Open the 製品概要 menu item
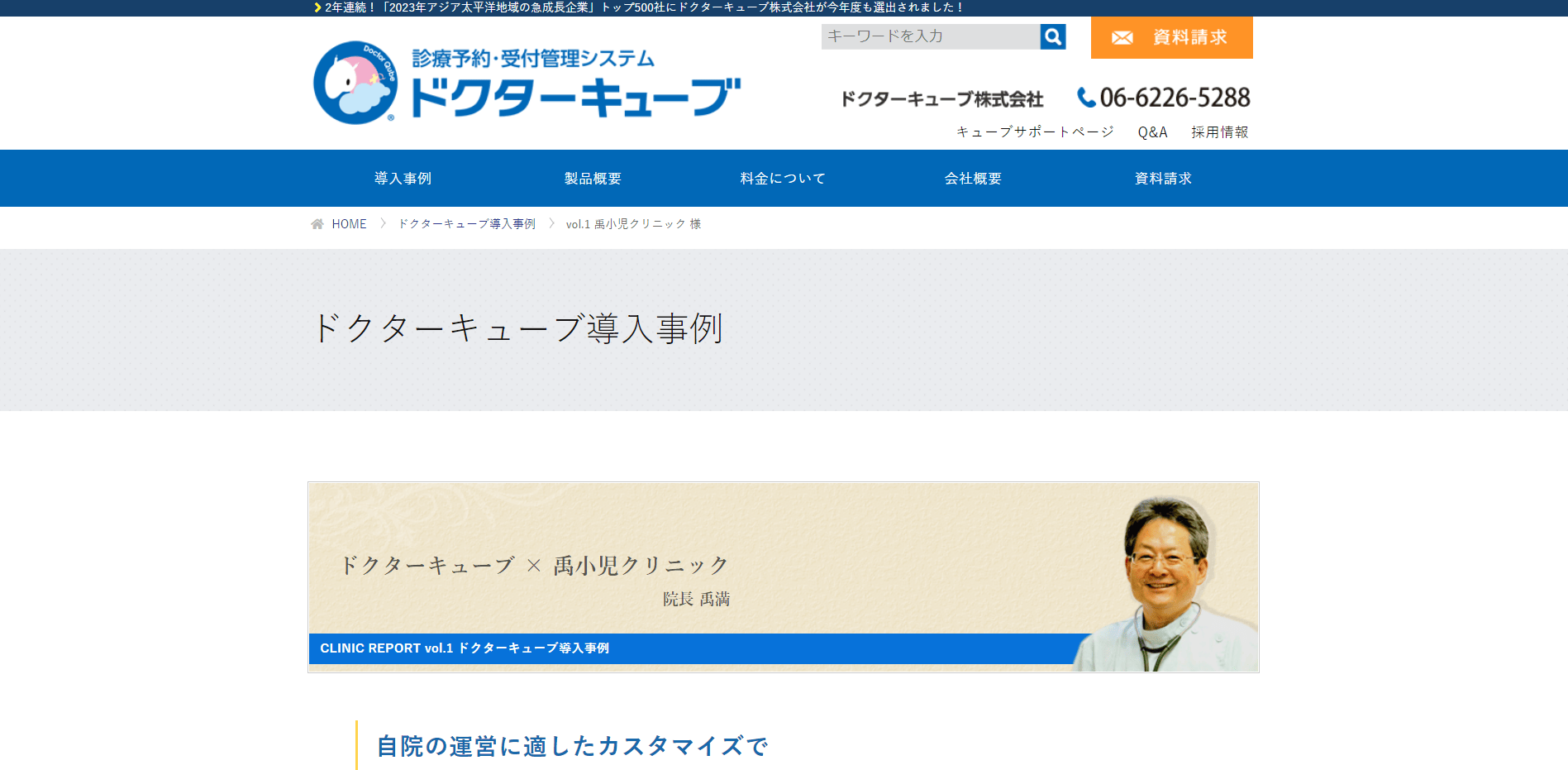The width and height of the screenshot is (1568, 770). tap(593, 179)
